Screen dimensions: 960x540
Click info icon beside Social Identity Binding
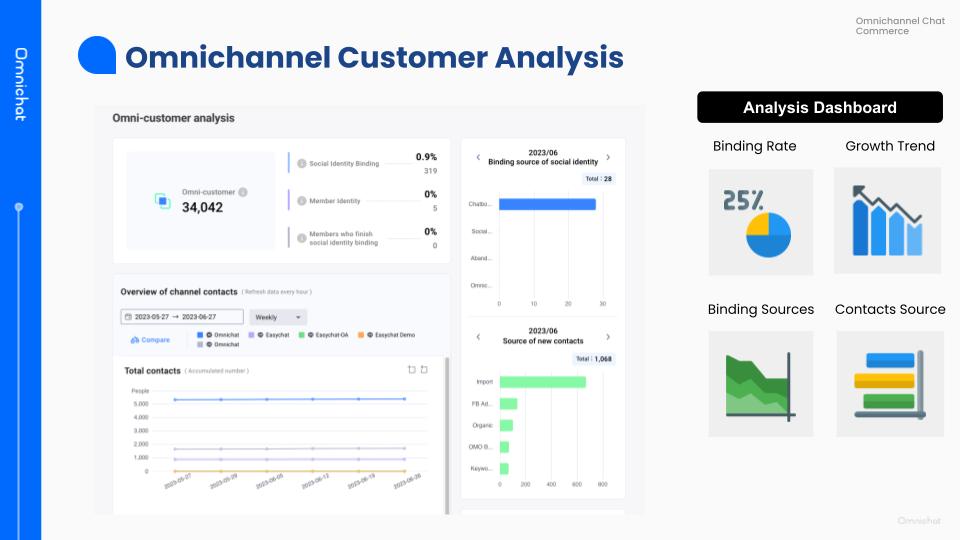pos(302,163)
